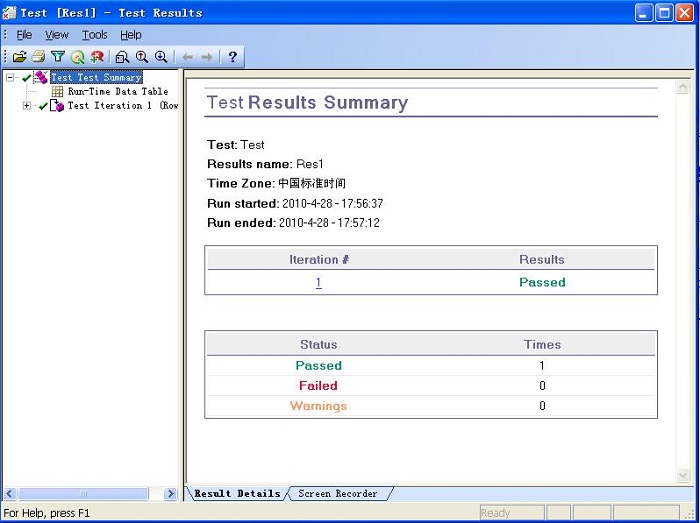Click tree pane scroll left arrow
This screenshot has width=700, height=523.
tap(10, 493)
